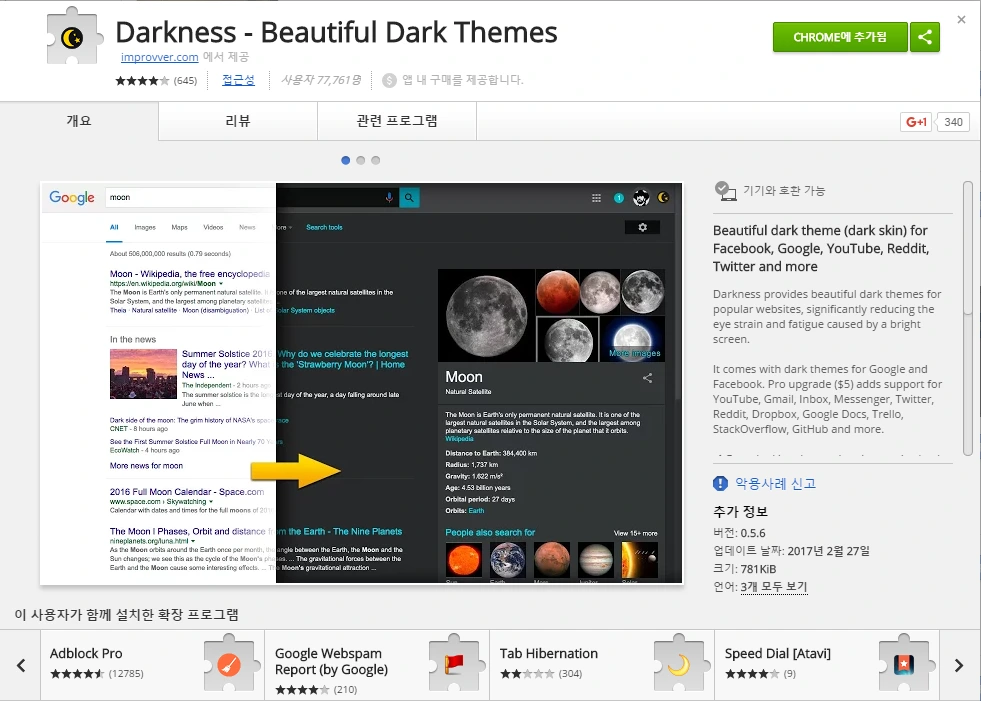Click 3개 모두 보기 languages link
This screenshot has height=701, width=981.
point(774,586)
